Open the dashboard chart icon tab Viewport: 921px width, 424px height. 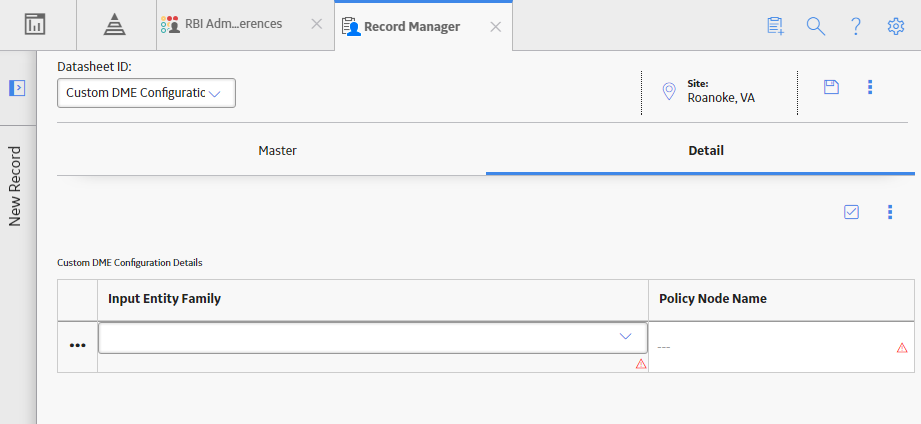click(x=35, y=24)
